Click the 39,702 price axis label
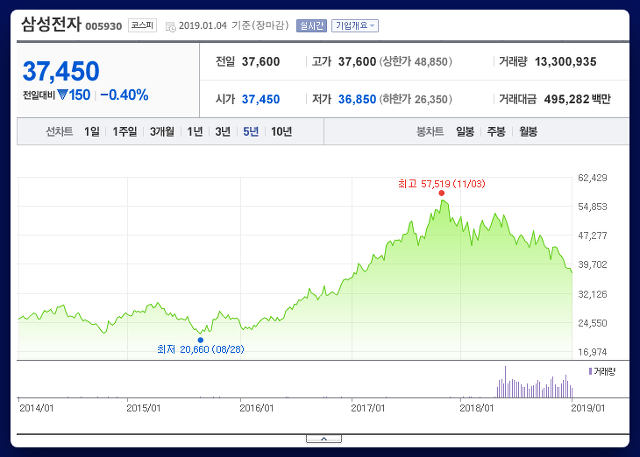 pos(593,265)
